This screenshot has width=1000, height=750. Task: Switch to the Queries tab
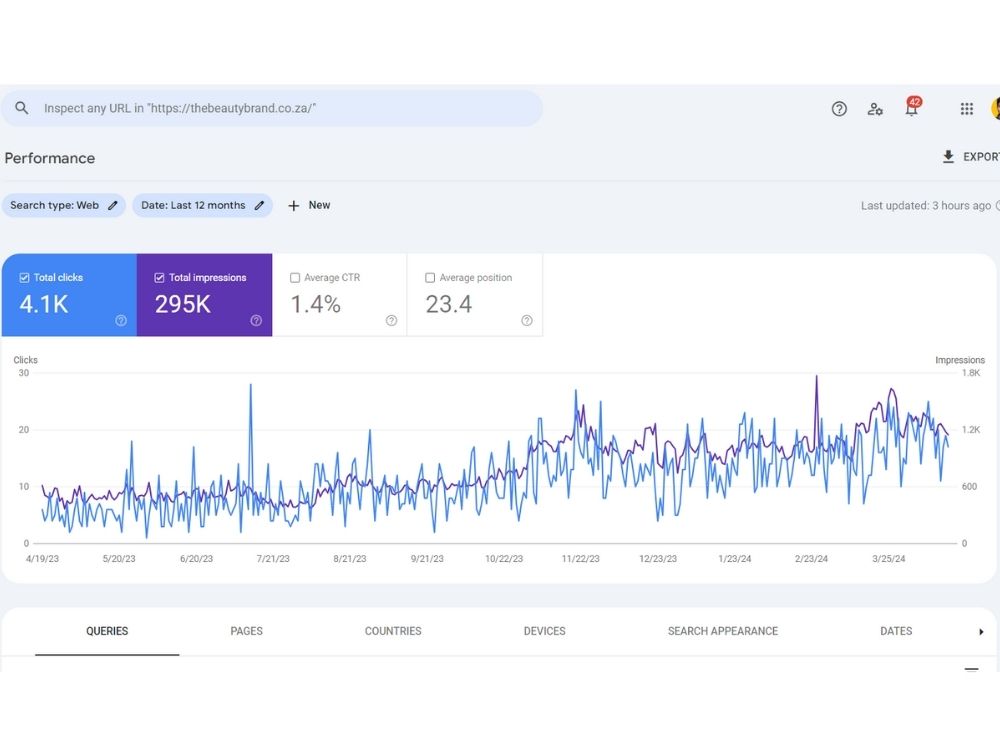107,631
